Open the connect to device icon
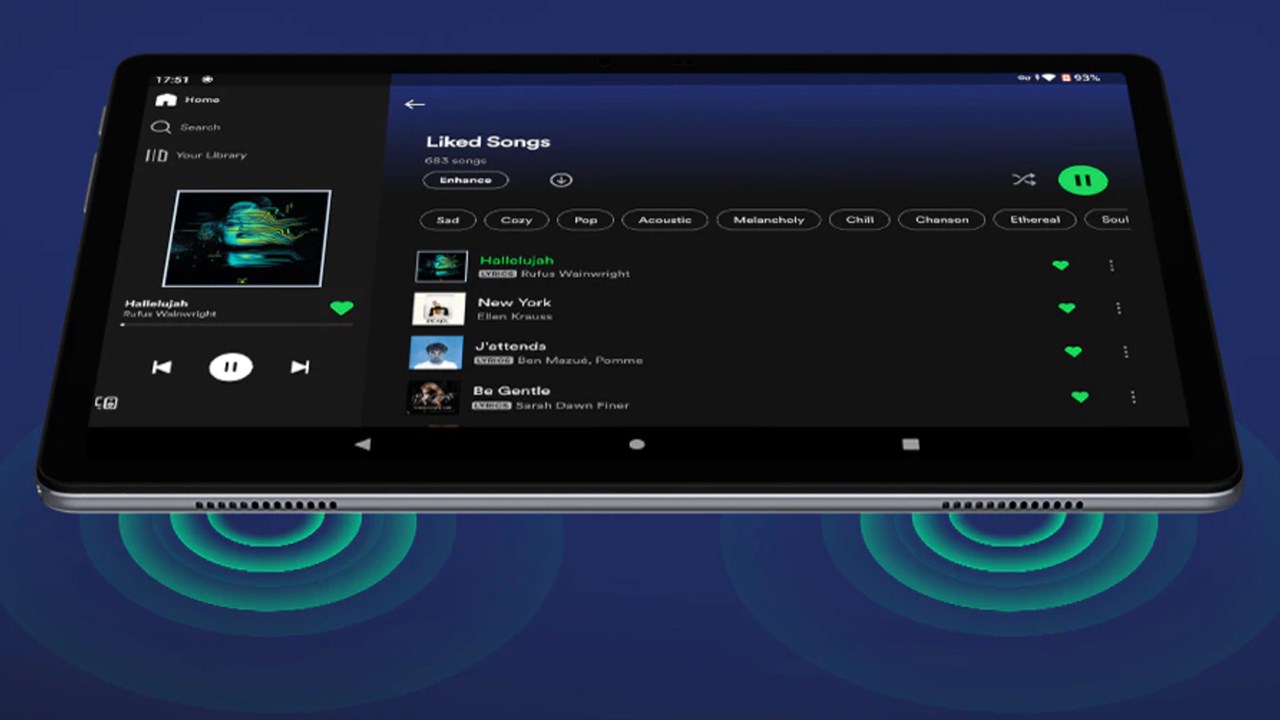Image resolution: width=1280 pixels, height=720 pixels. tap(106, 403)
